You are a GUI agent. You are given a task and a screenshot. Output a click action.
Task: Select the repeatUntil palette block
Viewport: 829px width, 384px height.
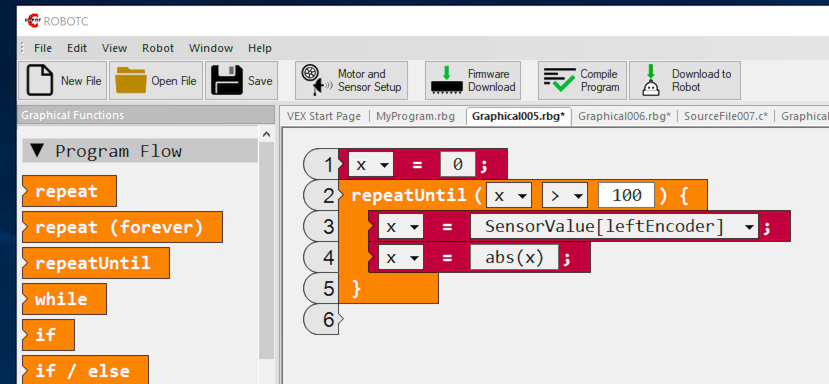tap(96, 263)
